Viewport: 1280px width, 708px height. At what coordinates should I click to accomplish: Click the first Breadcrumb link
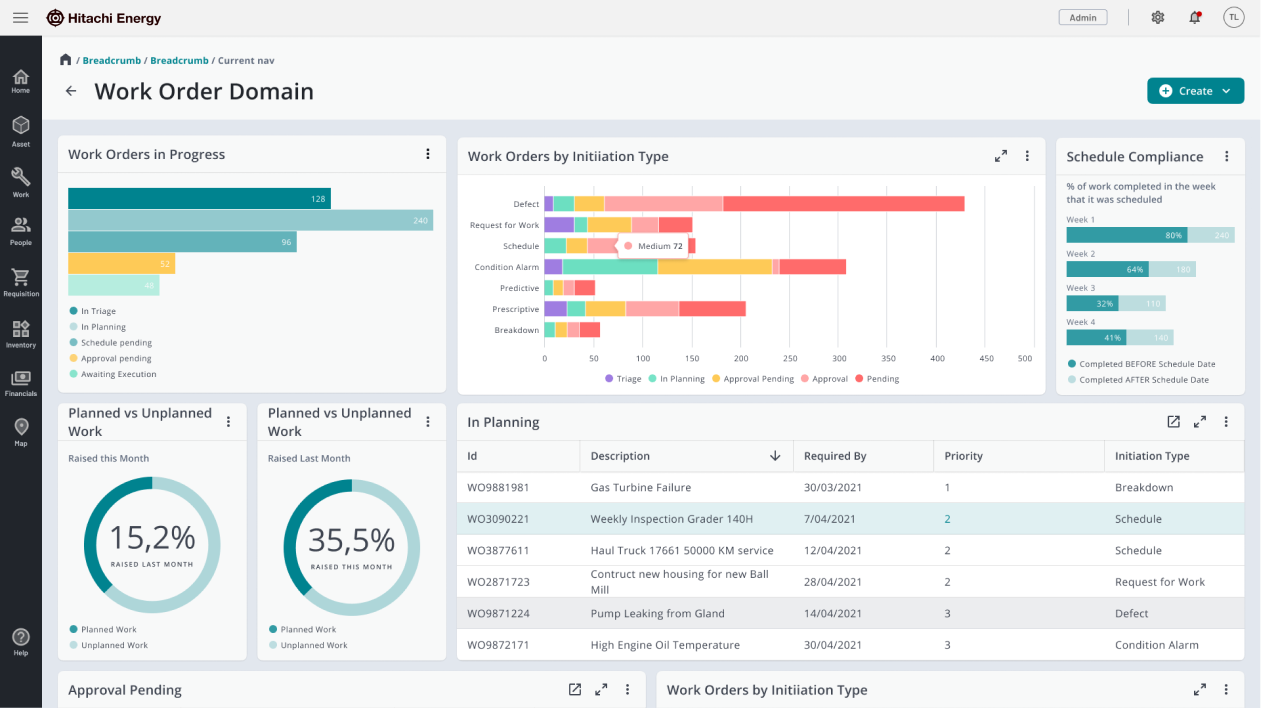(111, 61)
